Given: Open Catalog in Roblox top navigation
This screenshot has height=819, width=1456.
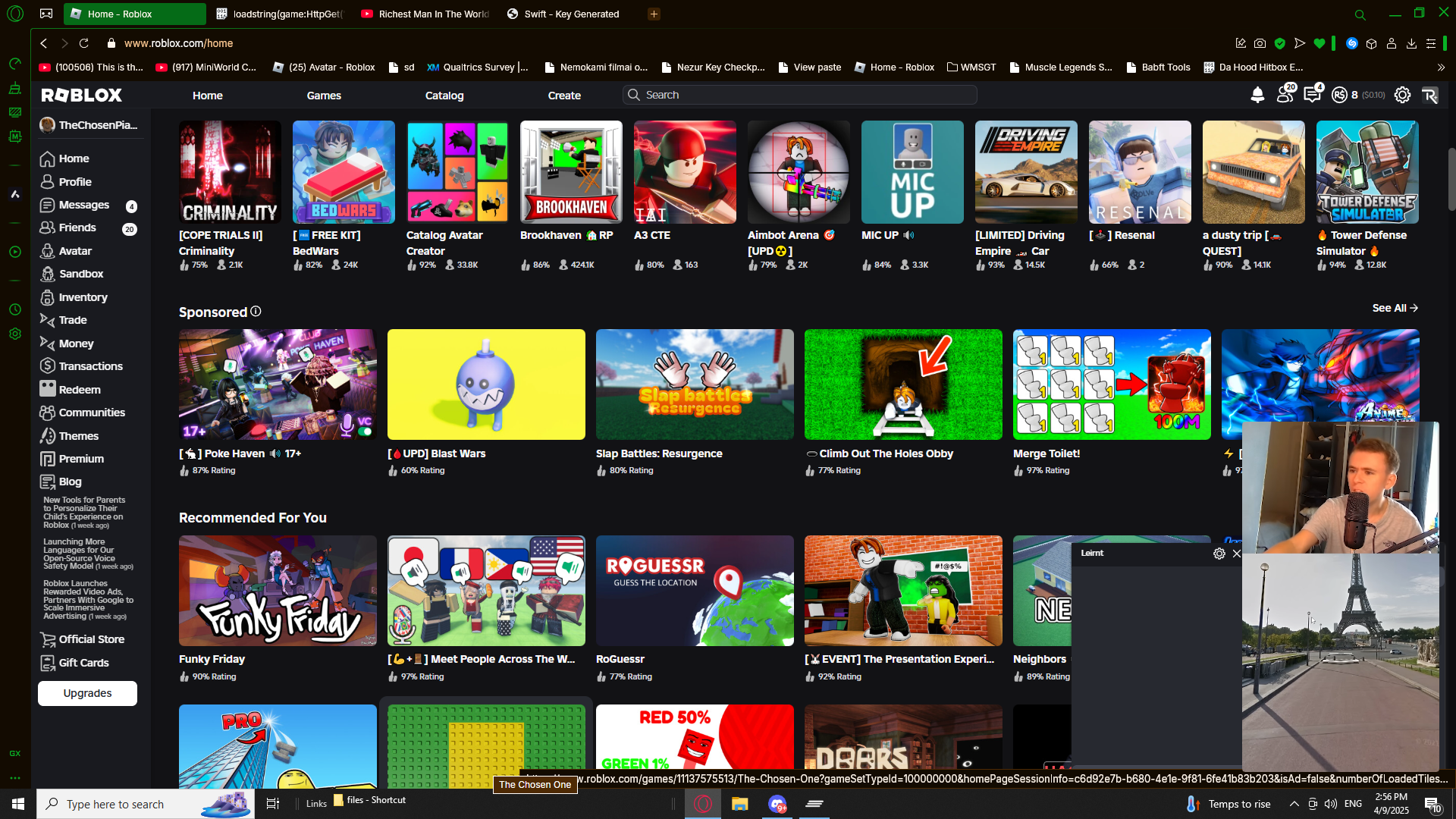Looking at the screenshot, I should (444, 96).
